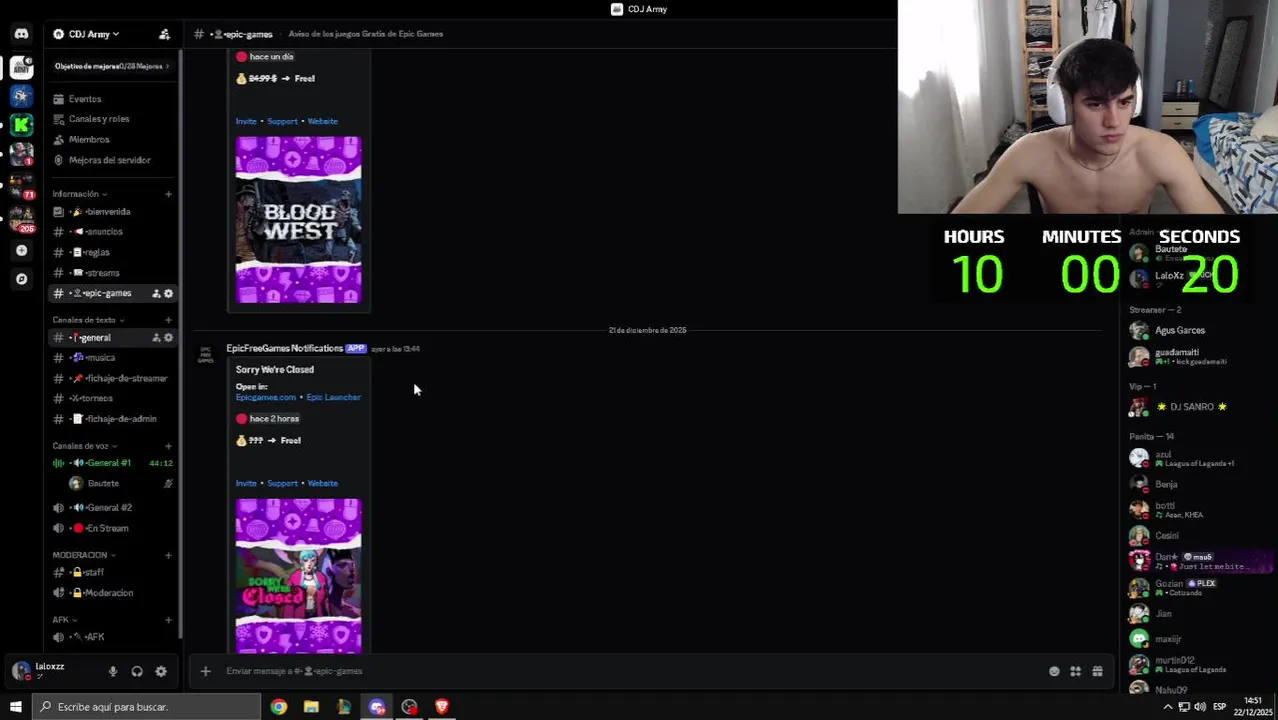Click the message input field for epic-games

click(630, 671)
